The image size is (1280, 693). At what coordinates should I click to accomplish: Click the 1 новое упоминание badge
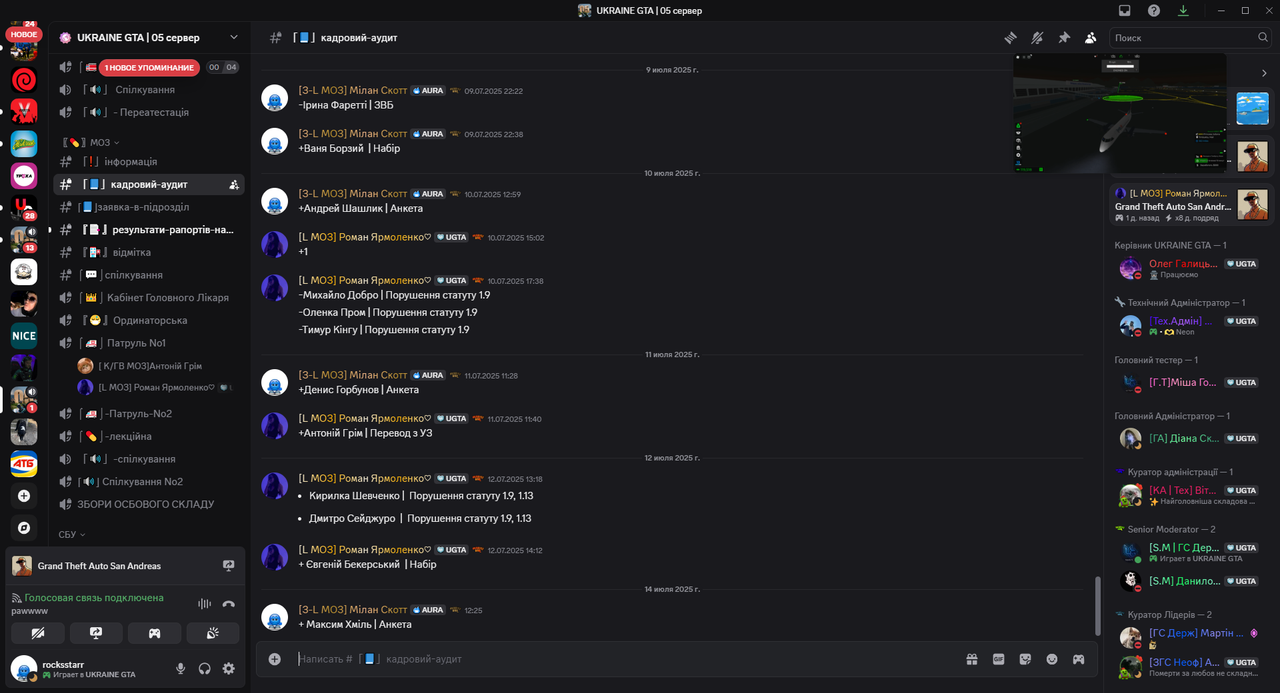(149, 67)
